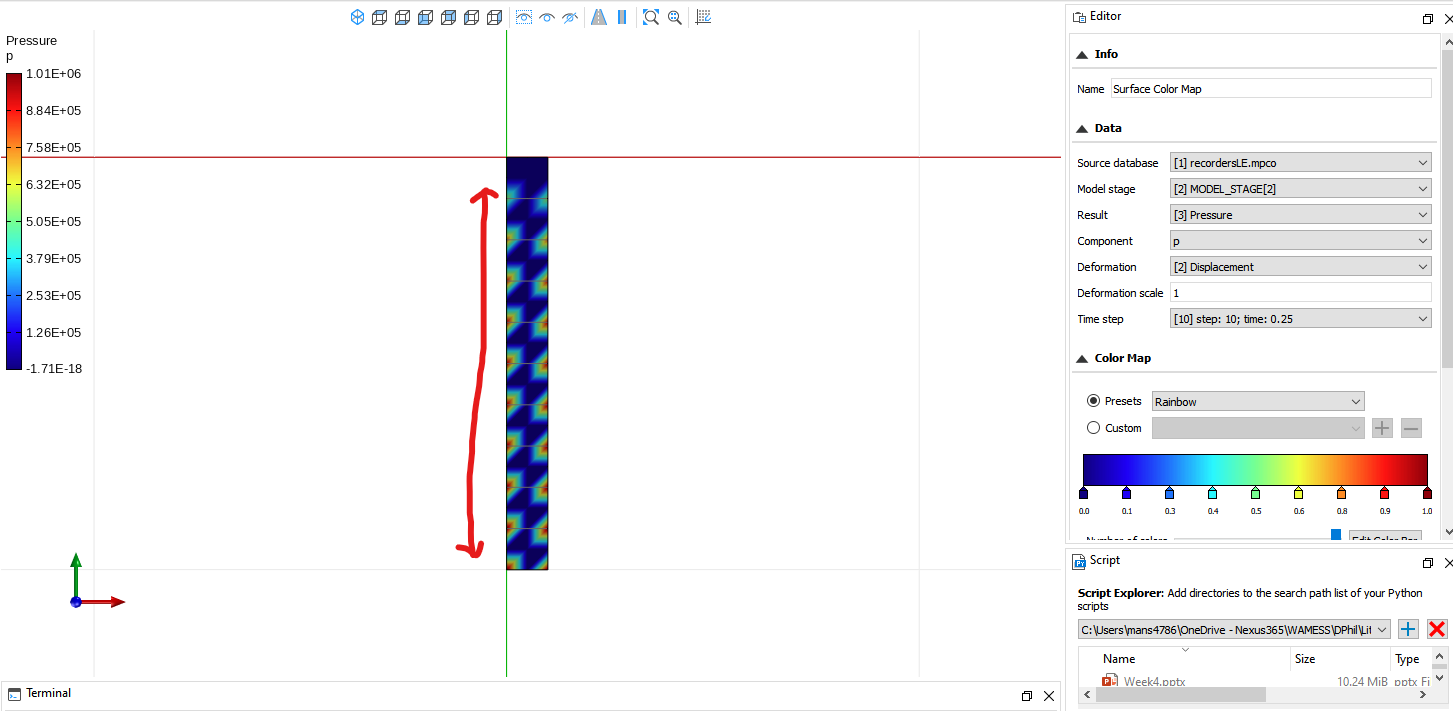
Task: Switch to parallel projection icon
Action: click(622, 17)
